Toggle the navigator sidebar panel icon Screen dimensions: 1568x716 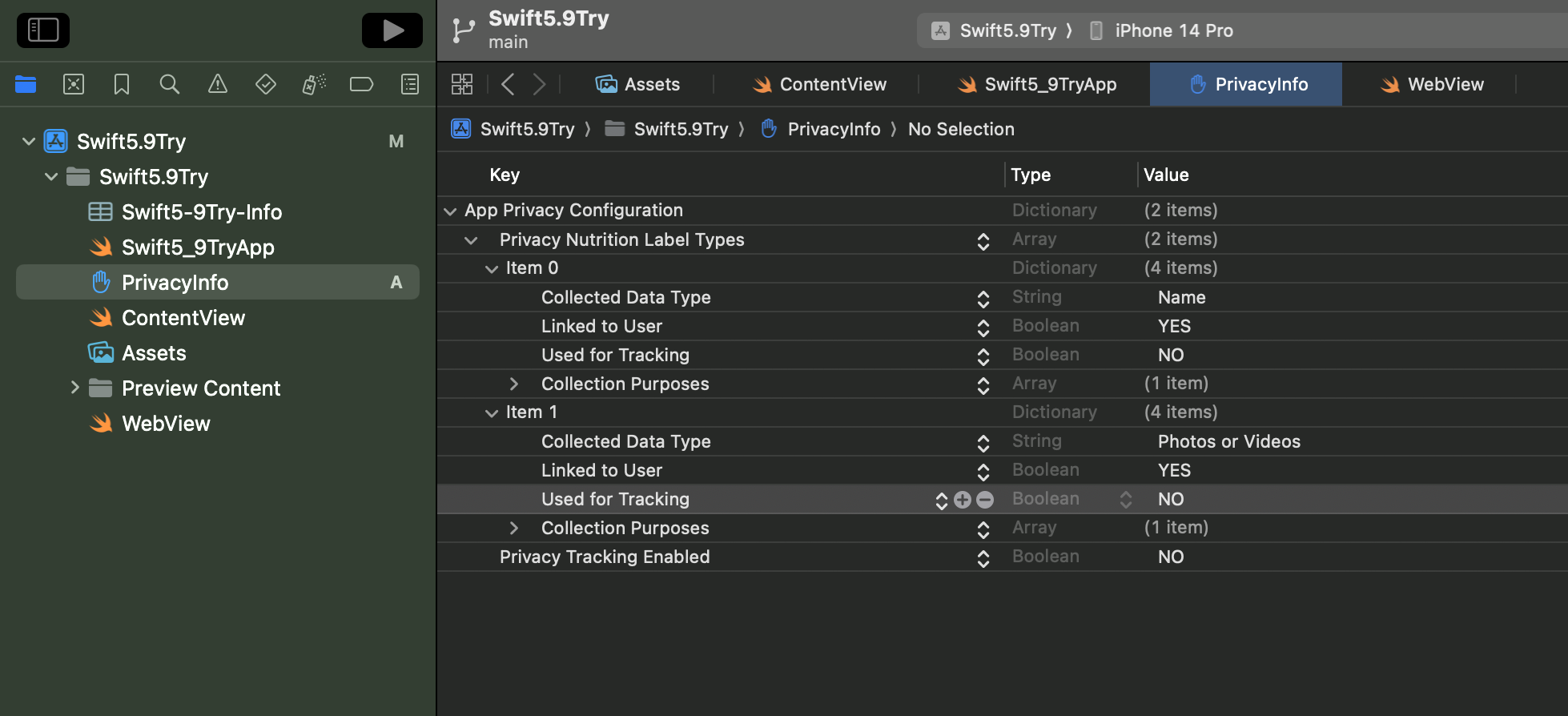43,30
